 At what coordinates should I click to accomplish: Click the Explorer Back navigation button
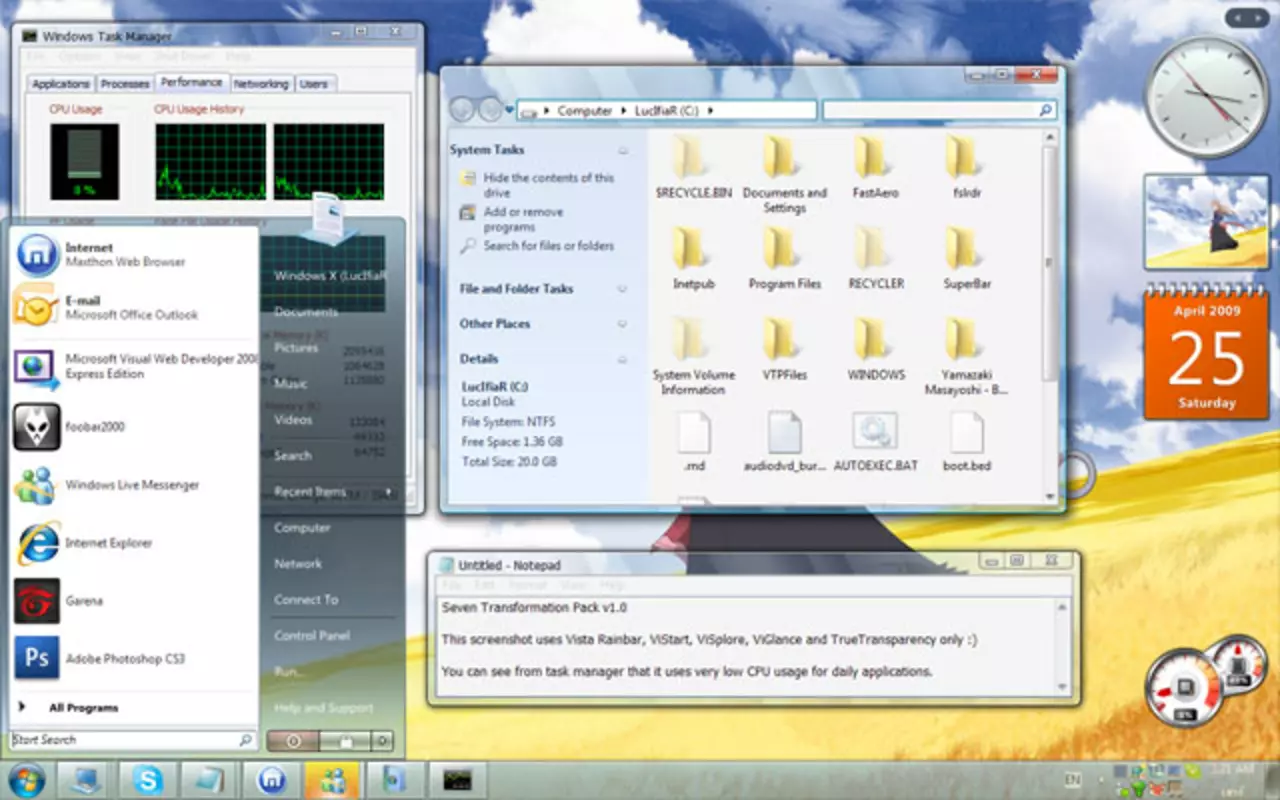click(x=463, y=110)
